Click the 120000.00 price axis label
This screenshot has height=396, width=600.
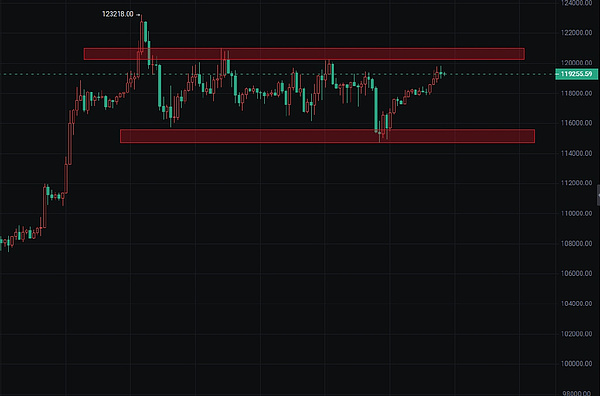pyautogui.click(x=576, y=63)
